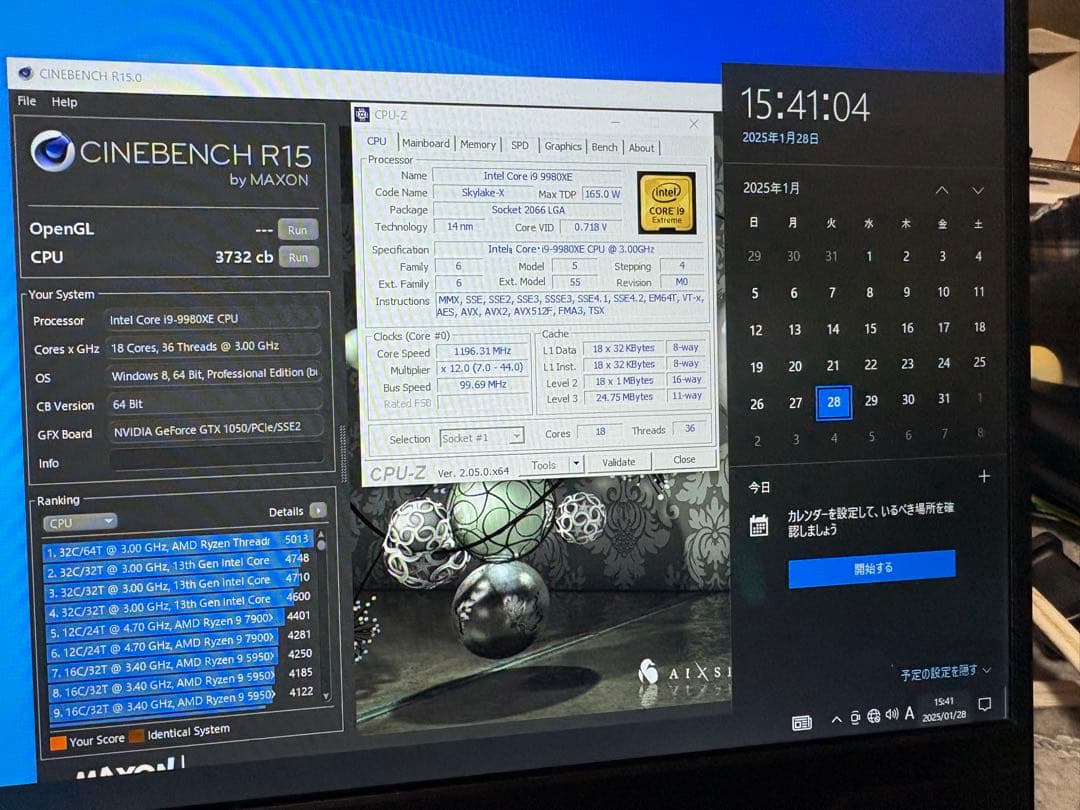The height and width of the screenshot is (810, 1080).
Task: Switch to the Bench tab in CPU-Z
Action: coord(604,146)
